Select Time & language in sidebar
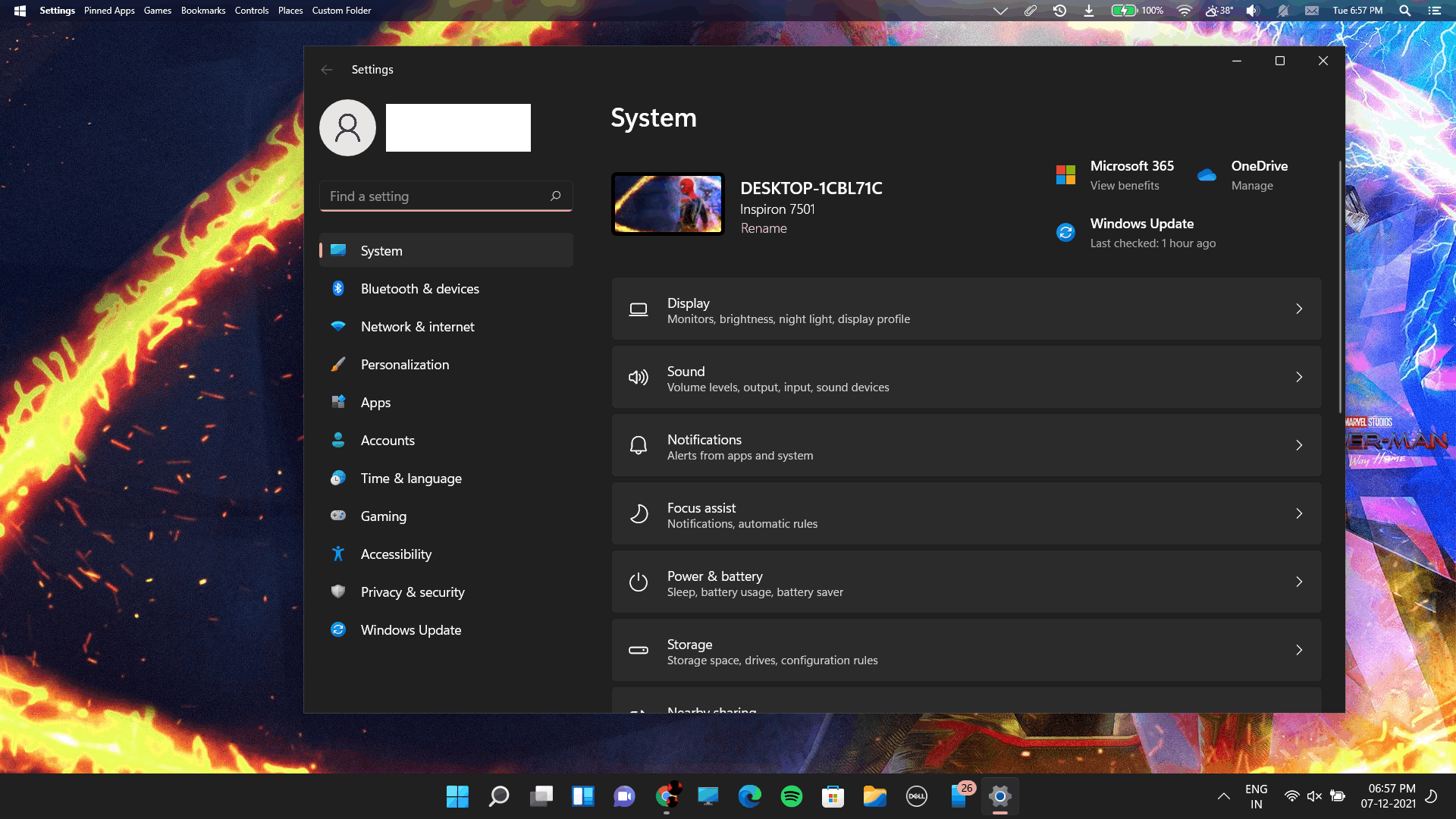This screenshot has width=1456, height=819. pos(446,478)
